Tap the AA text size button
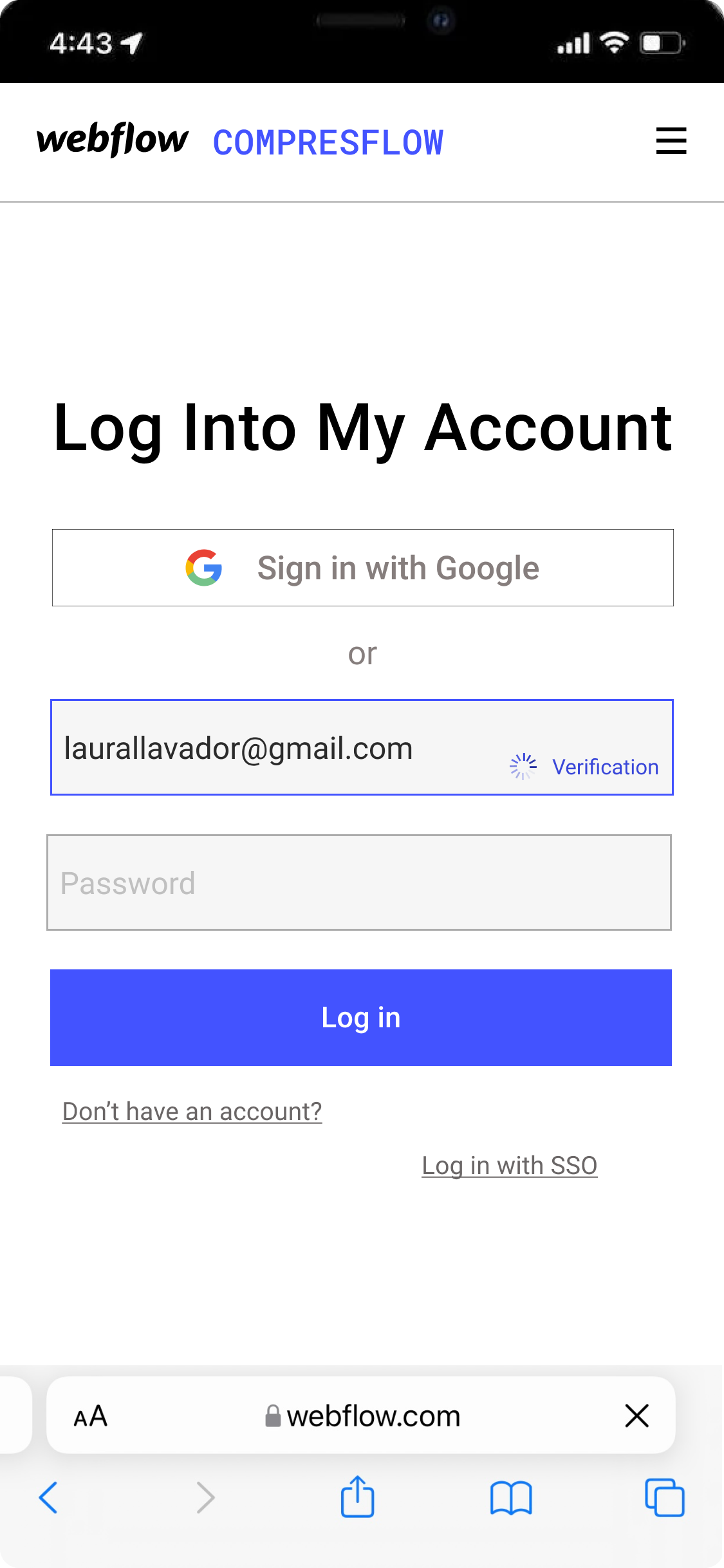Image resolution: width=724 pixels, height=1568 pixels. click(91, 1416)
